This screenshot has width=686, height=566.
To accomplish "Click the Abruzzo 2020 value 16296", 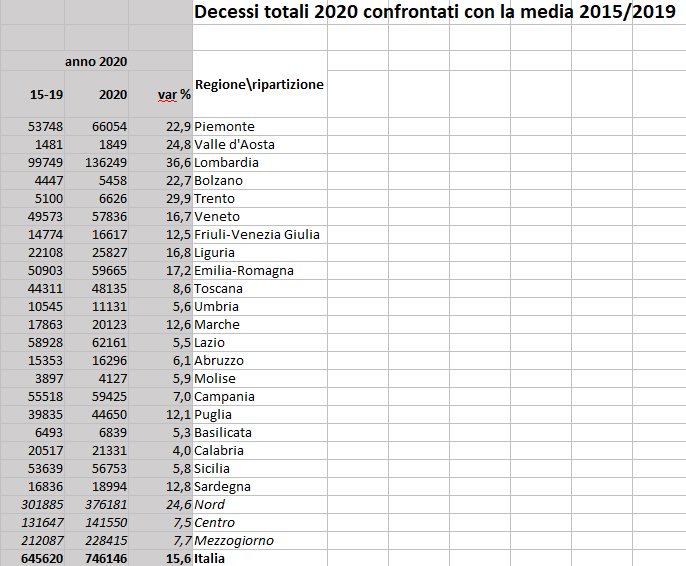I will pyautogui.click(x=97, y=360).
